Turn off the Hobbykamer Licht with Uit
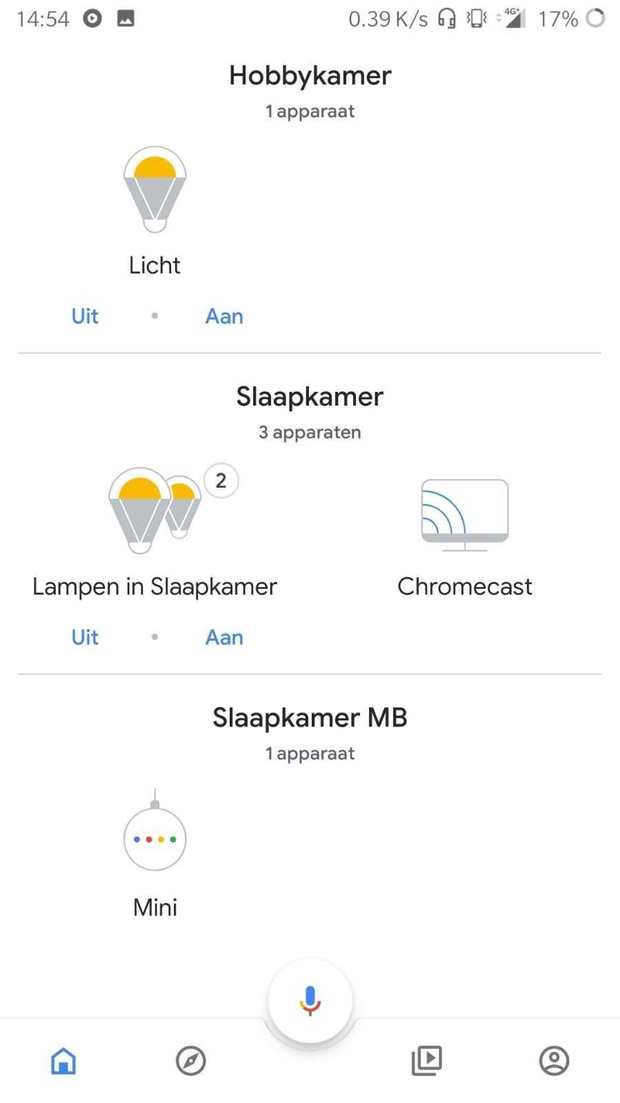Screen dimensions: 620x1103 pyautogui.click(x=85, y=317)
